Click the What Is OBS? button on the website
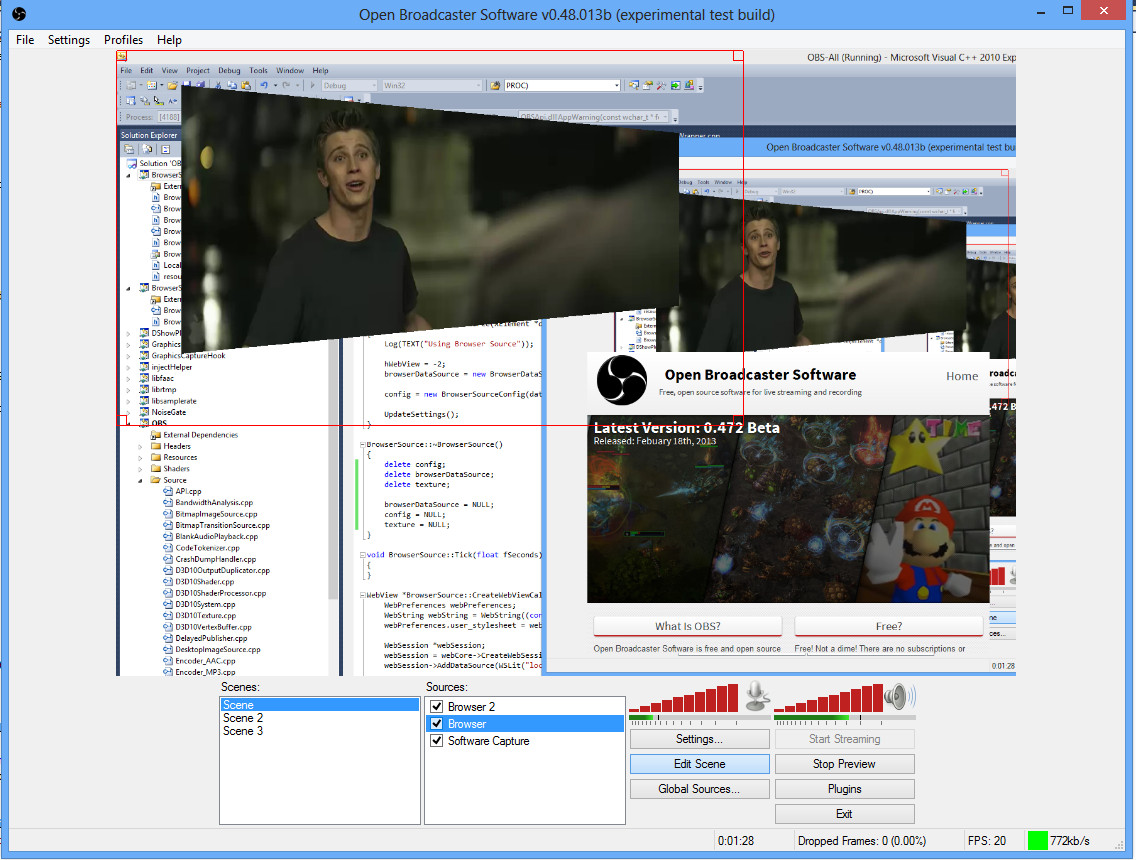 coord(688,626)
